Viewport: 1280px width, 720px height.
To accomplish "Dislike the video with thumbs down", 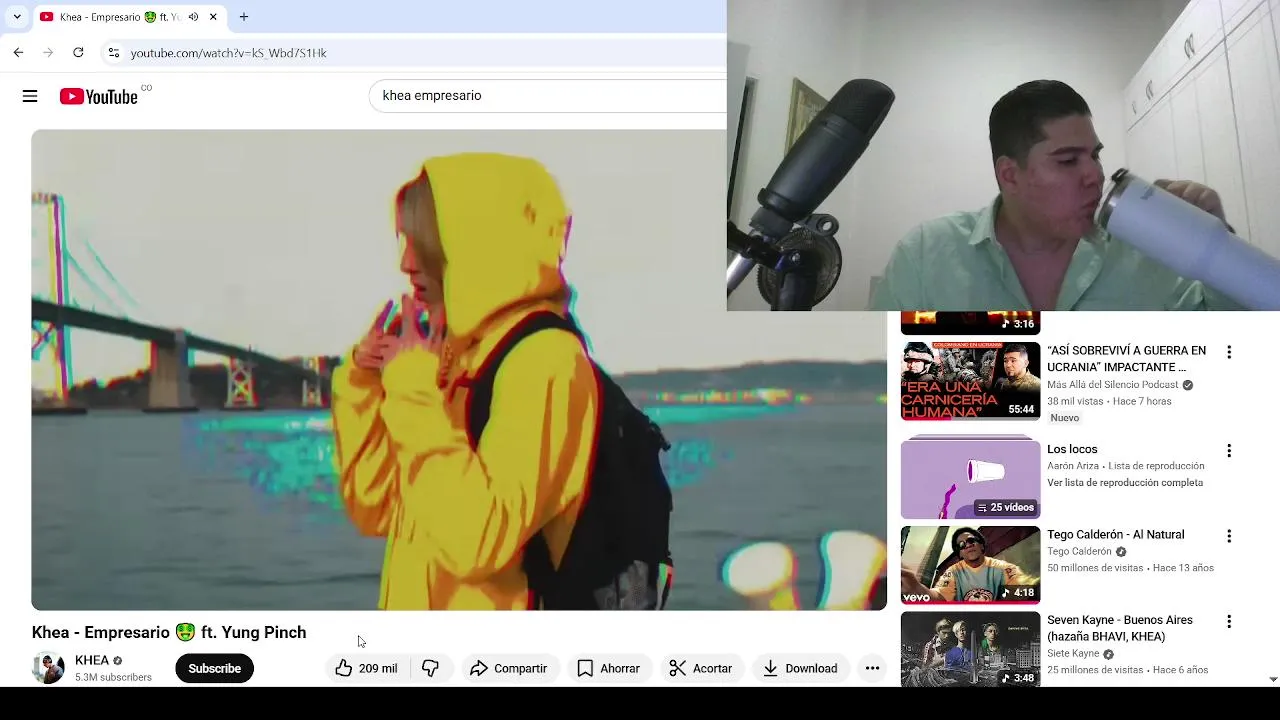I will point(431,668).
